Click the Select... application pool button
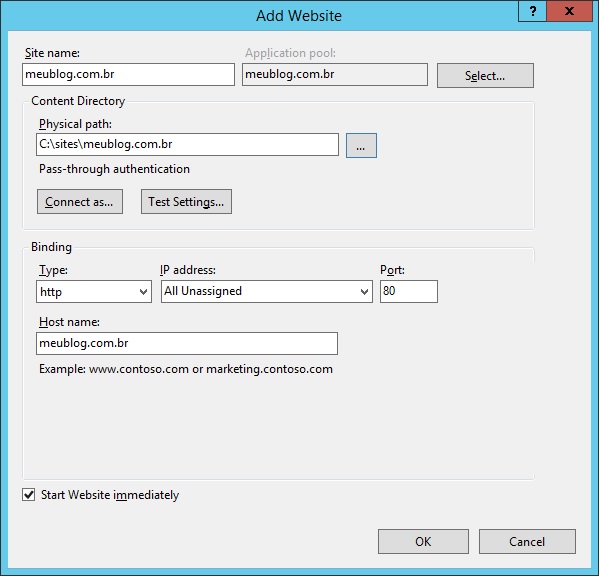This screenshot has height=576, width=599. pyautogui.click(x=485, y=76)
